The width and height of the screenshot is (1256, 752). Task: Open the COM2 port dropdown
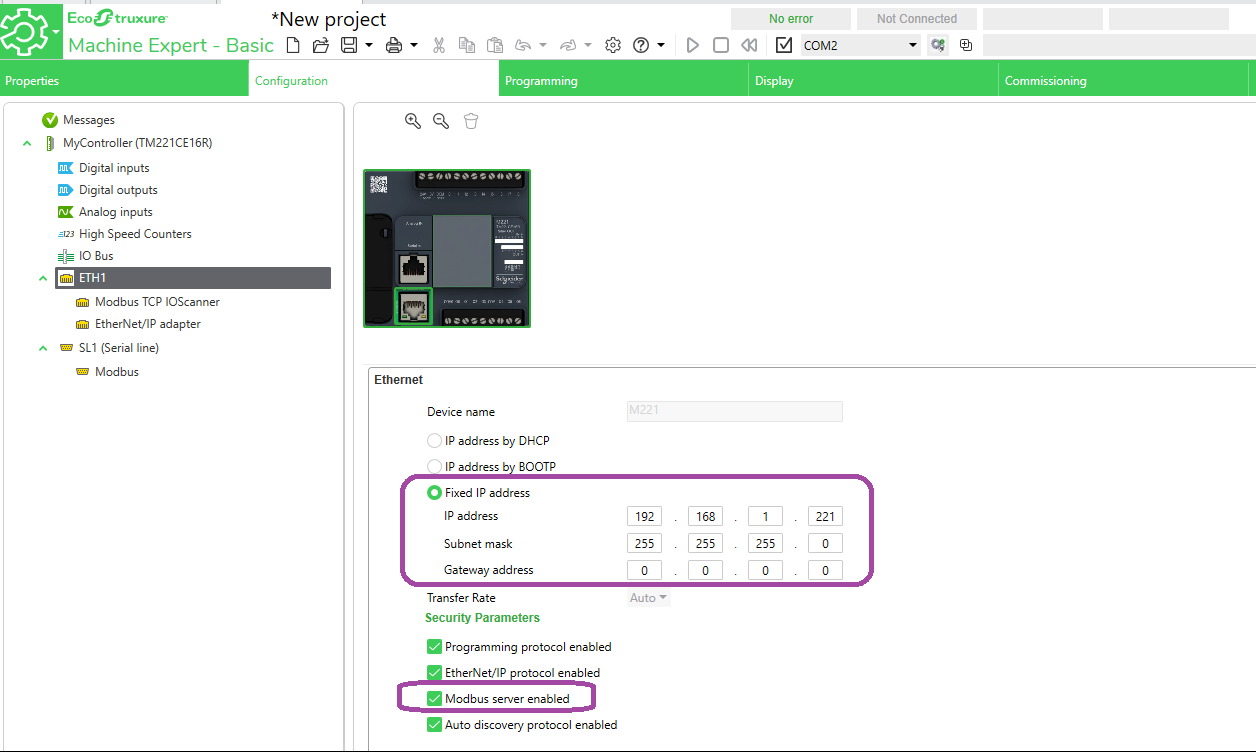pyautogui.click(x=860, y=45)
